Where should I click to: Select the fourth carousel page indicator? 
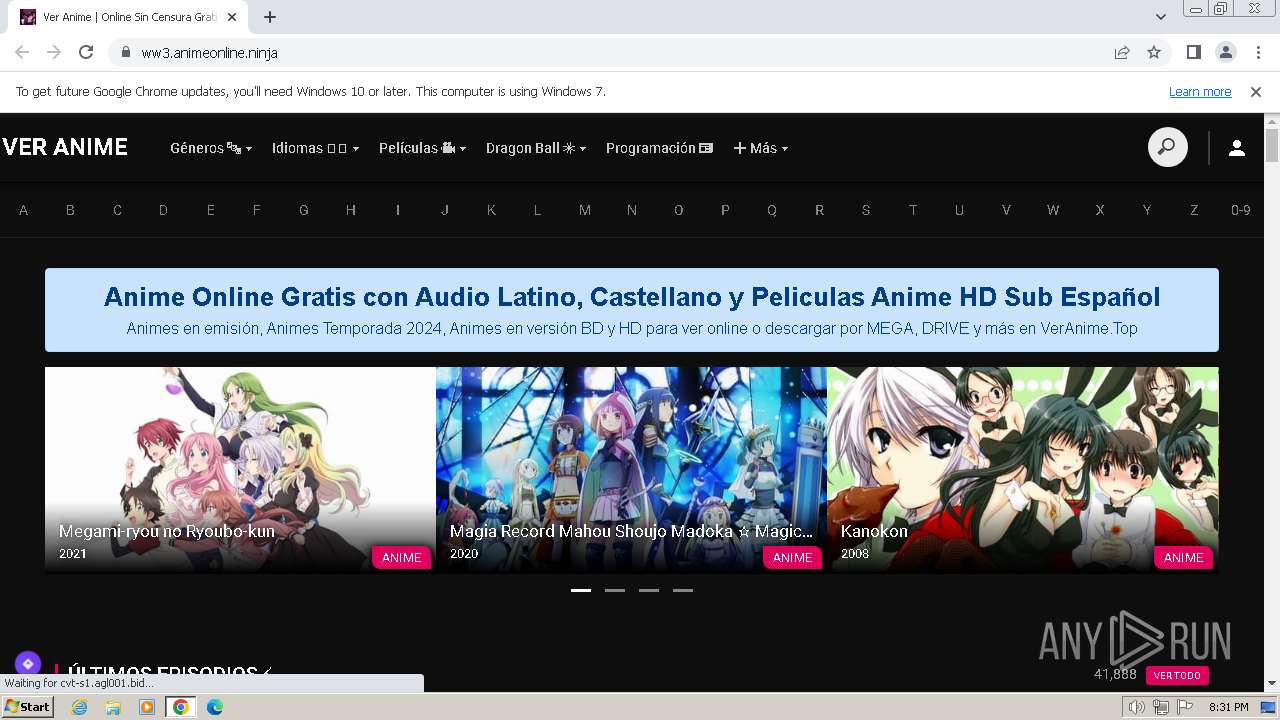tap(683, 590)
